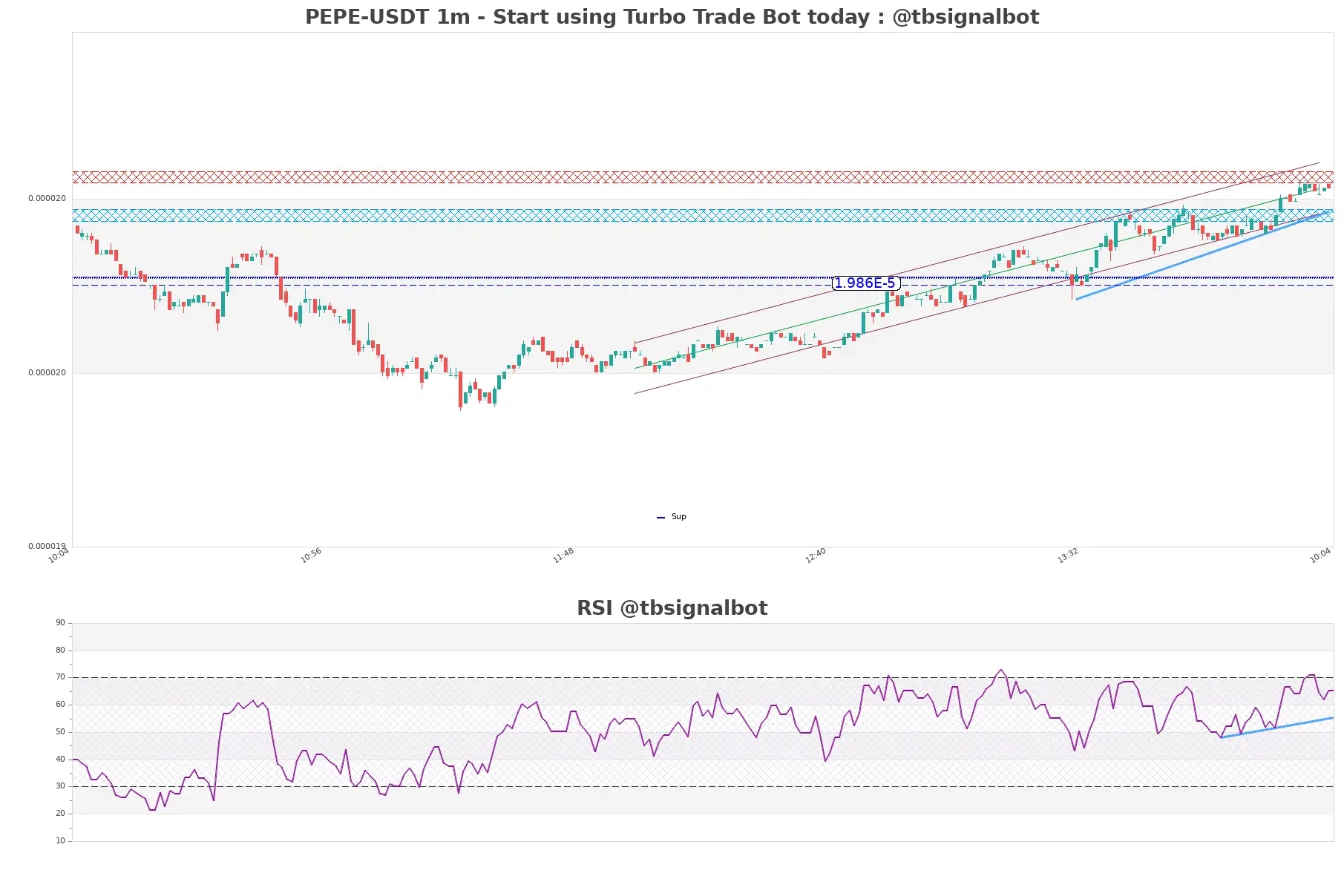Select the blue hatched zone band
The width and height of the screenshot is (1344, 896).
[703, 215]
